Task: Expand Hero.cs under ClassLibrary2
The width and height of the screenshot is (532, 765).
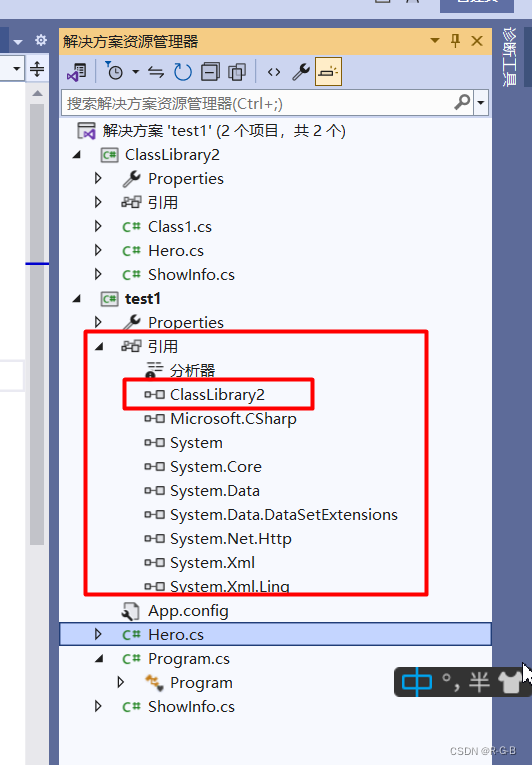Action: (x=98, y=250)
